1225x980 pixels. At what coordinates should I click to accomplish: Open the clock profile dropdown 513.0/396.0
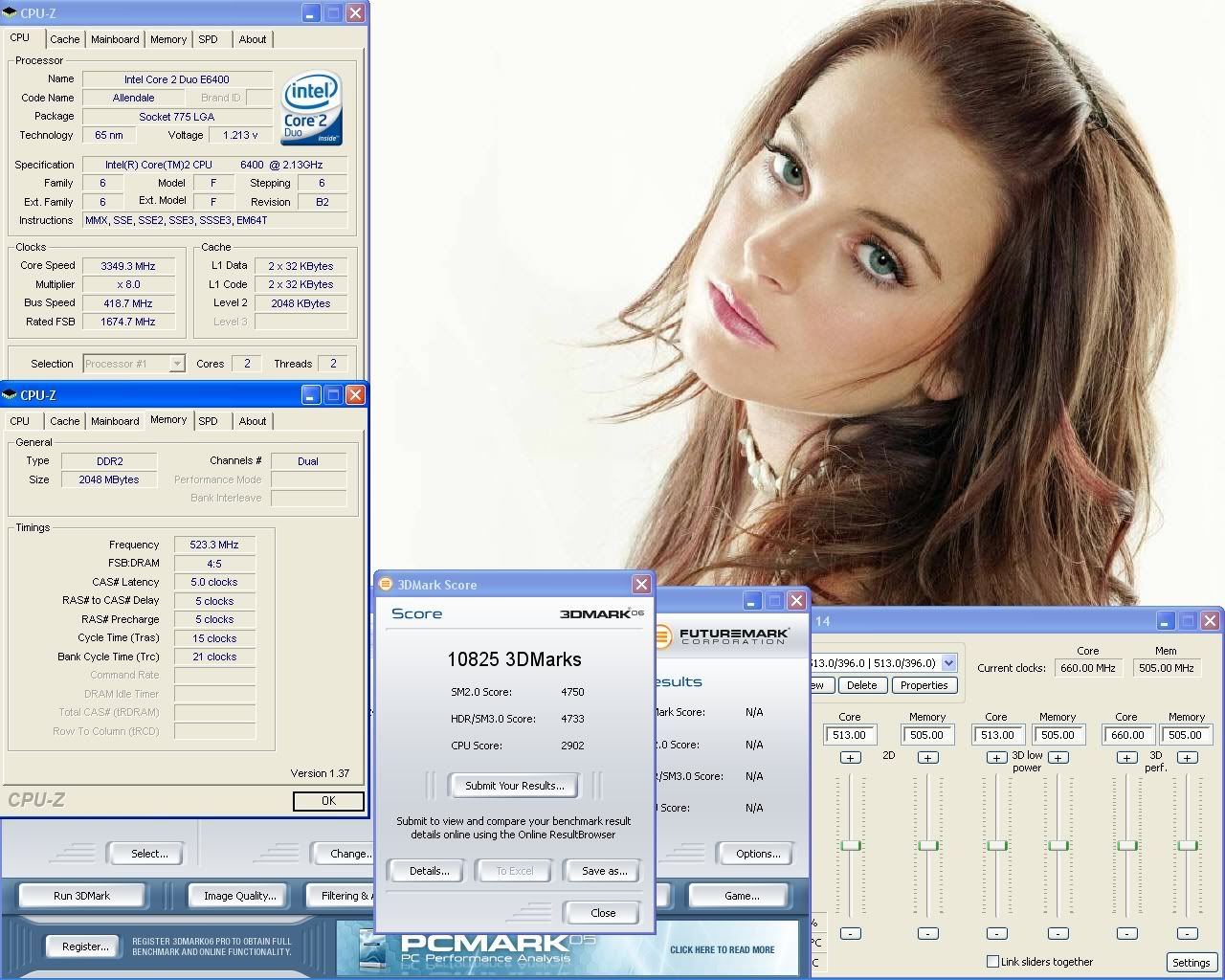pos(948,662)
